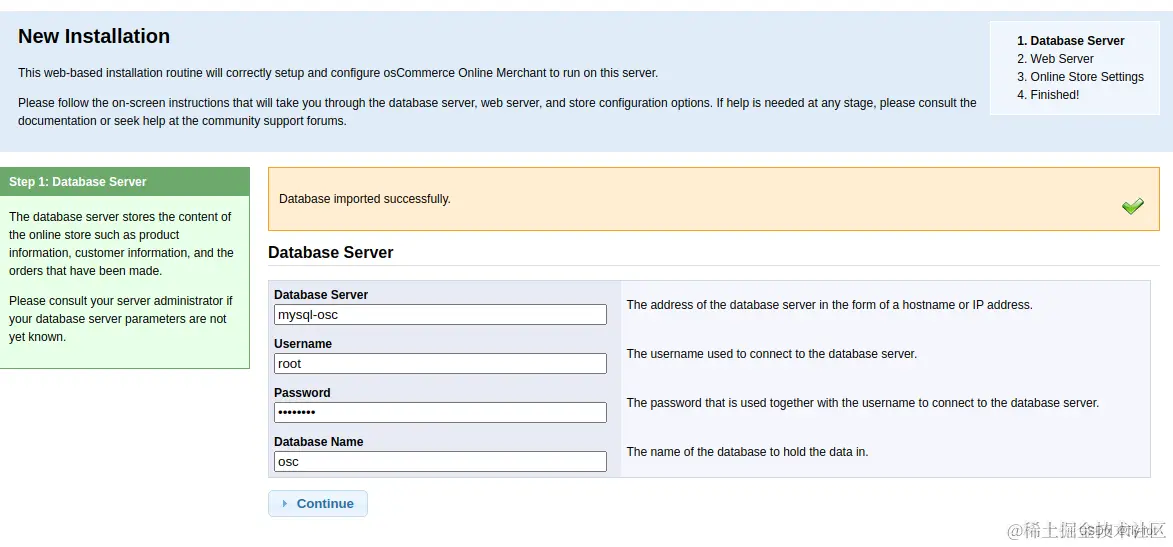Click the Database Name field label

click(319, 441)
